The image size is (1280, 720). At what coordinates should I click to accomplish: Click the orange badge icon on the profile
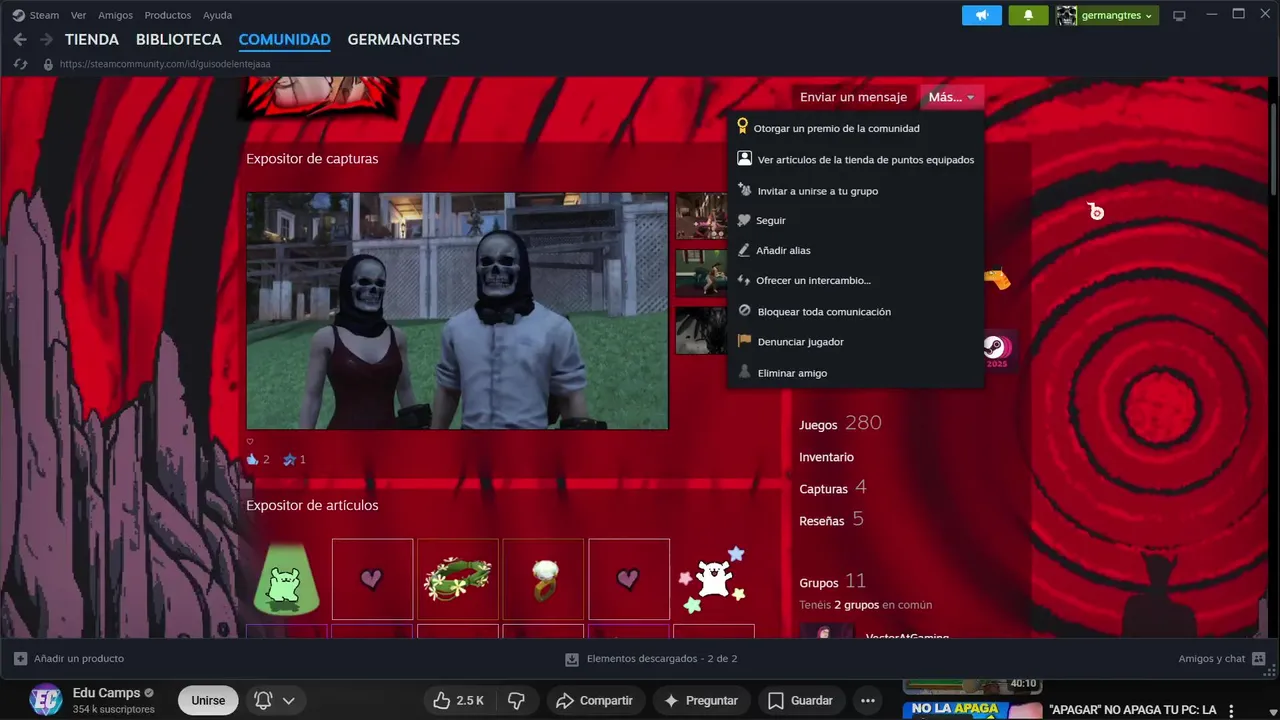coord(997,279)
